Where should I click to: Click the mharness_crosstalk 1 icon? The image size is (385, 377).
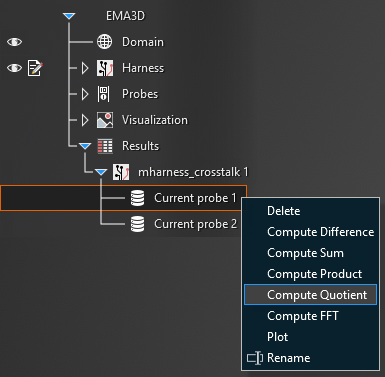click(121, 172)
